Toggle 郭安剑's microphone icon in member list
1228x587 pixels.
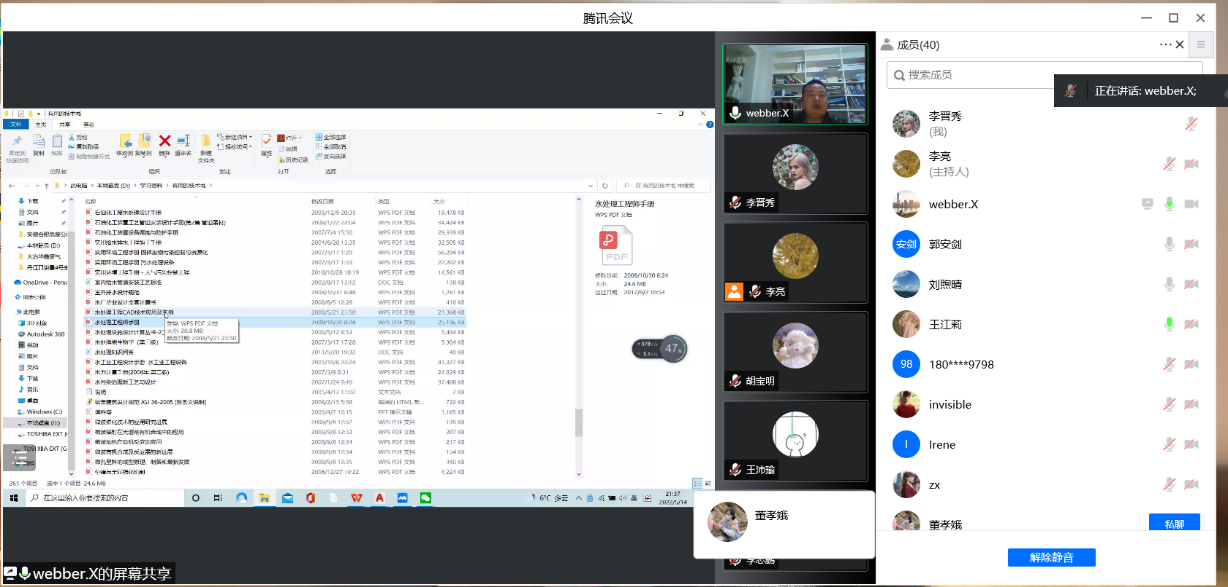pyautogui.click(x=1169, y=244)
